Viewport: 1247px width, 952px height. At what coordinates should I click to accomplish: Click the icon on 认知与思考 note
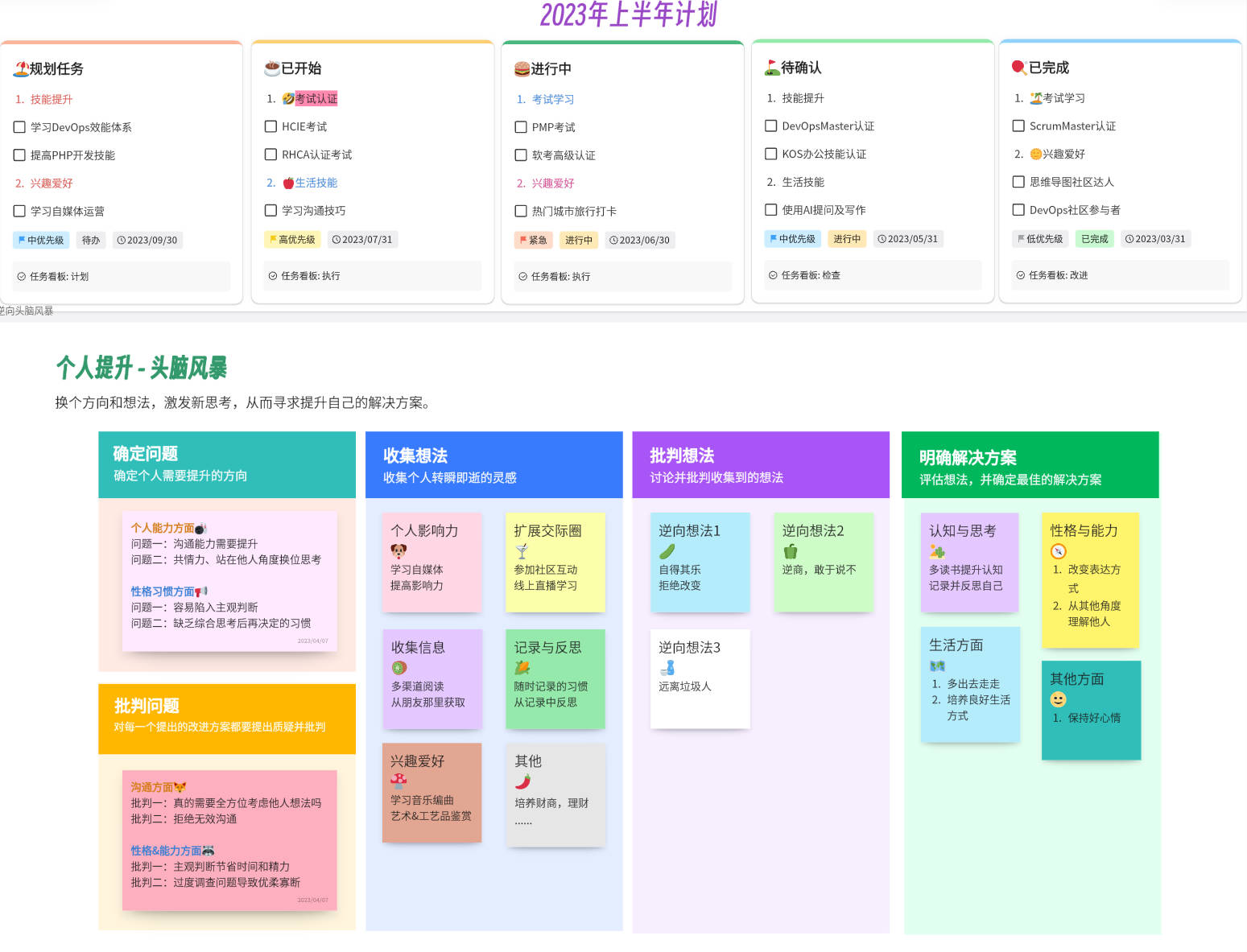[937, 551]
